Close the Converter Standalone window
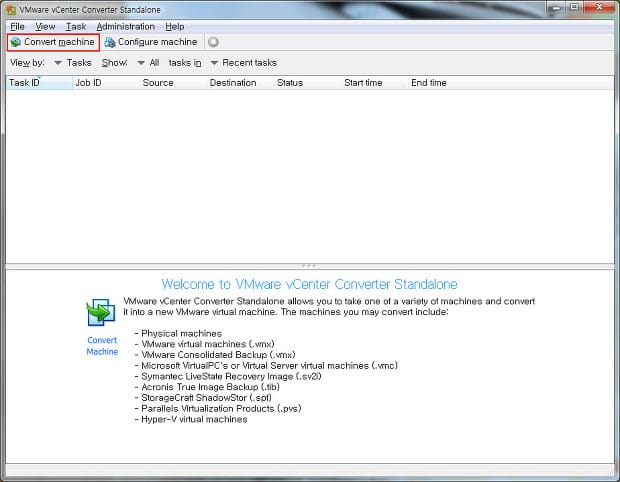Viewport: 620px width, 482px height. [599, 7]
